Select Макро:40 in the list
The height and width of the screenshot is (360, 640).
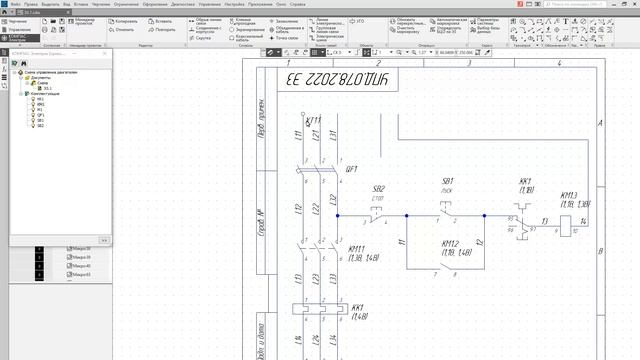pyautogui.click(x=79, y=266)
